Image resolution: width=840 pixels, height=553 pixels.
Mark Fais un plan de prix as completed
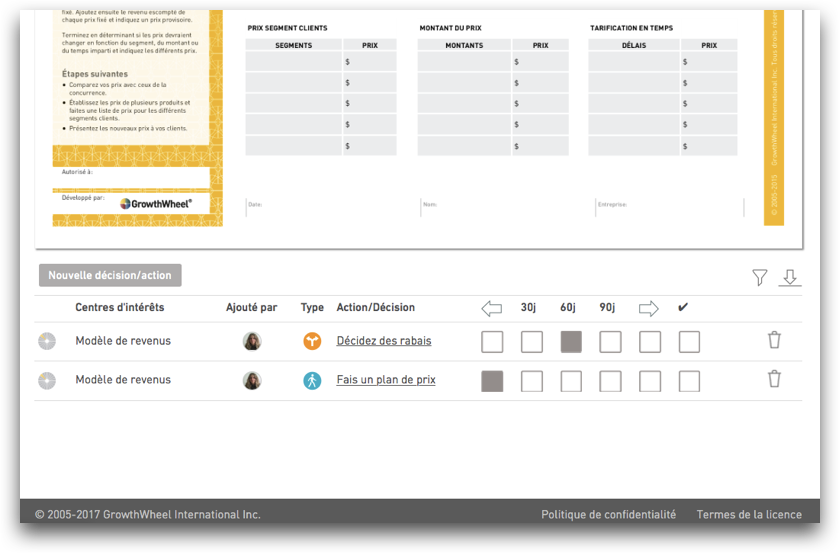[x=689, y=382]
